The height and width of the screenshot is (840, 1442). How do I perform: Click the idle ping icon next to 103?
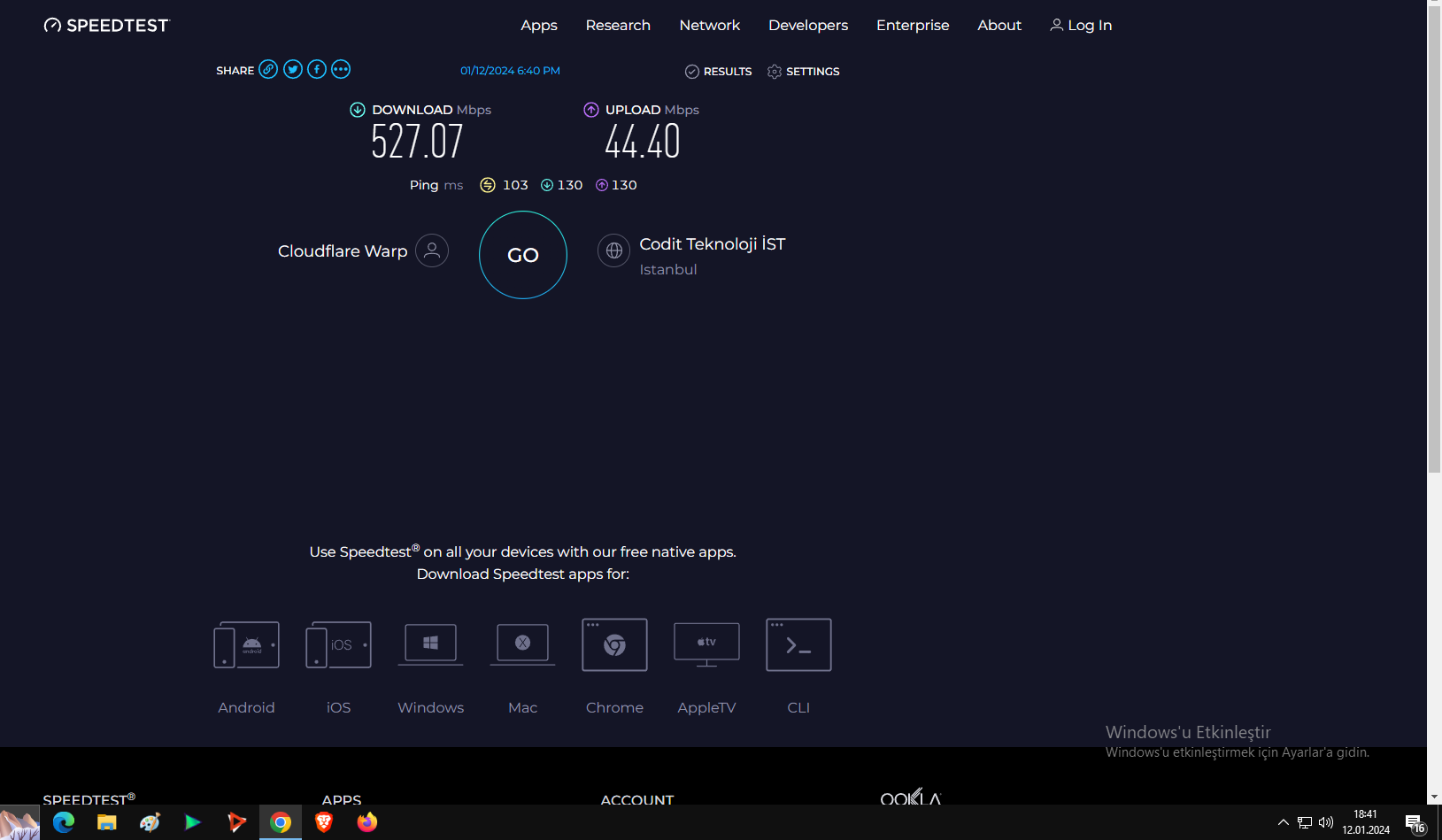(488, 185)
